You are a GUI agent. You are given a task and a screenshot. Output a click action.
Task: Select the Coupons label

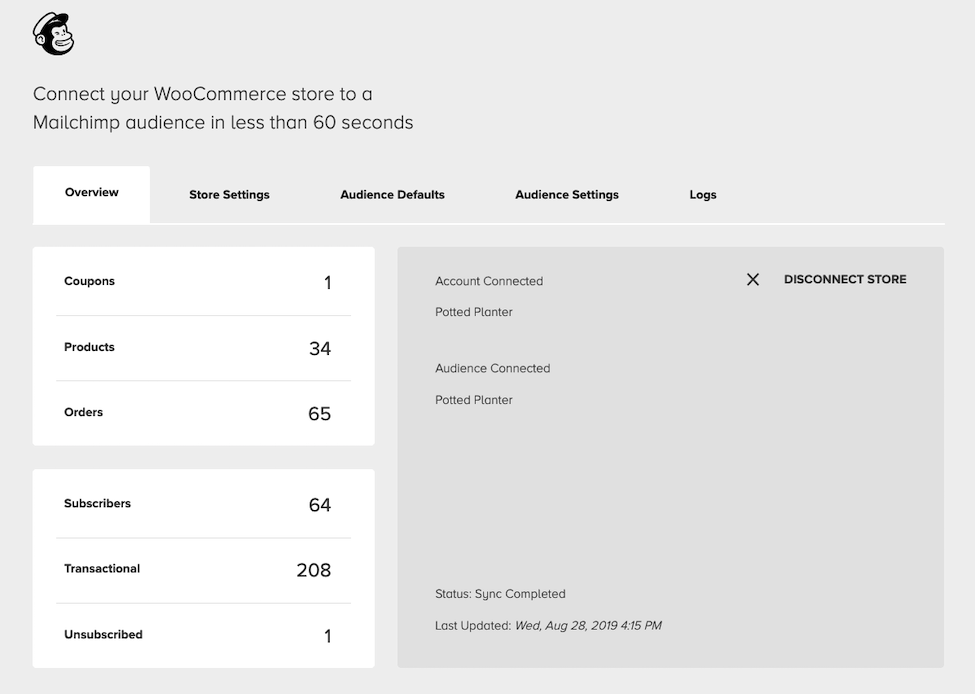[90, 281]
